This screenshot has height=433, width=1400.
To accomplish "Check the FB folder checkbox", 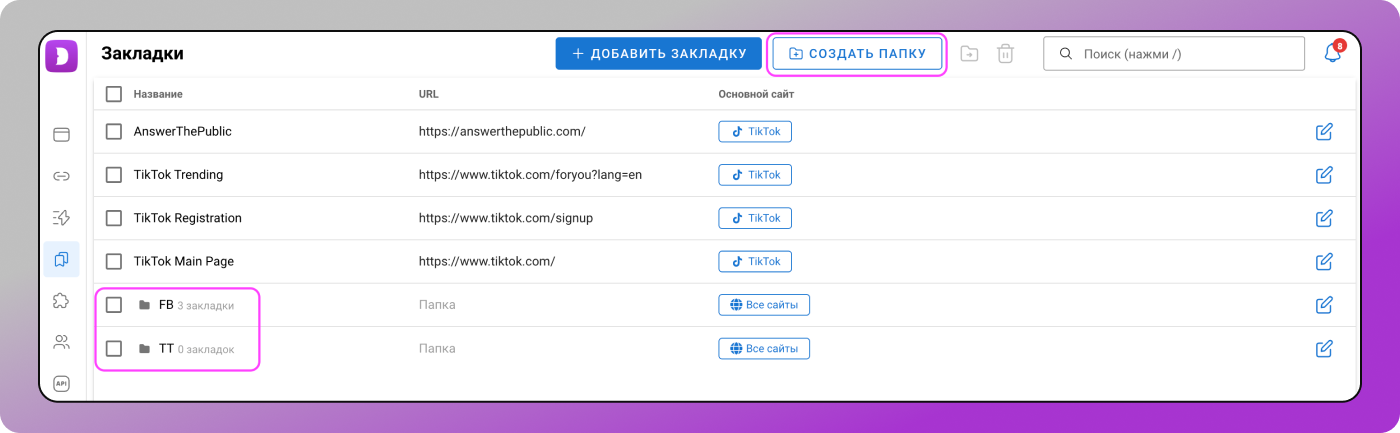I will point(114,305).
